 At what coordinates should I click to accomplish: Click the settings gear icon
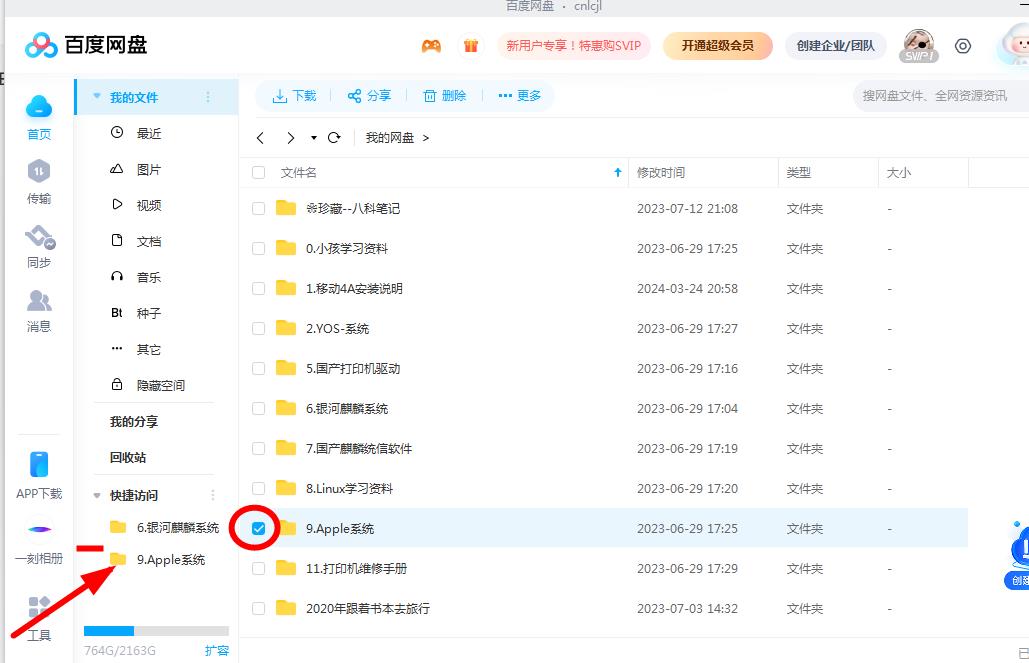[963, 45]
